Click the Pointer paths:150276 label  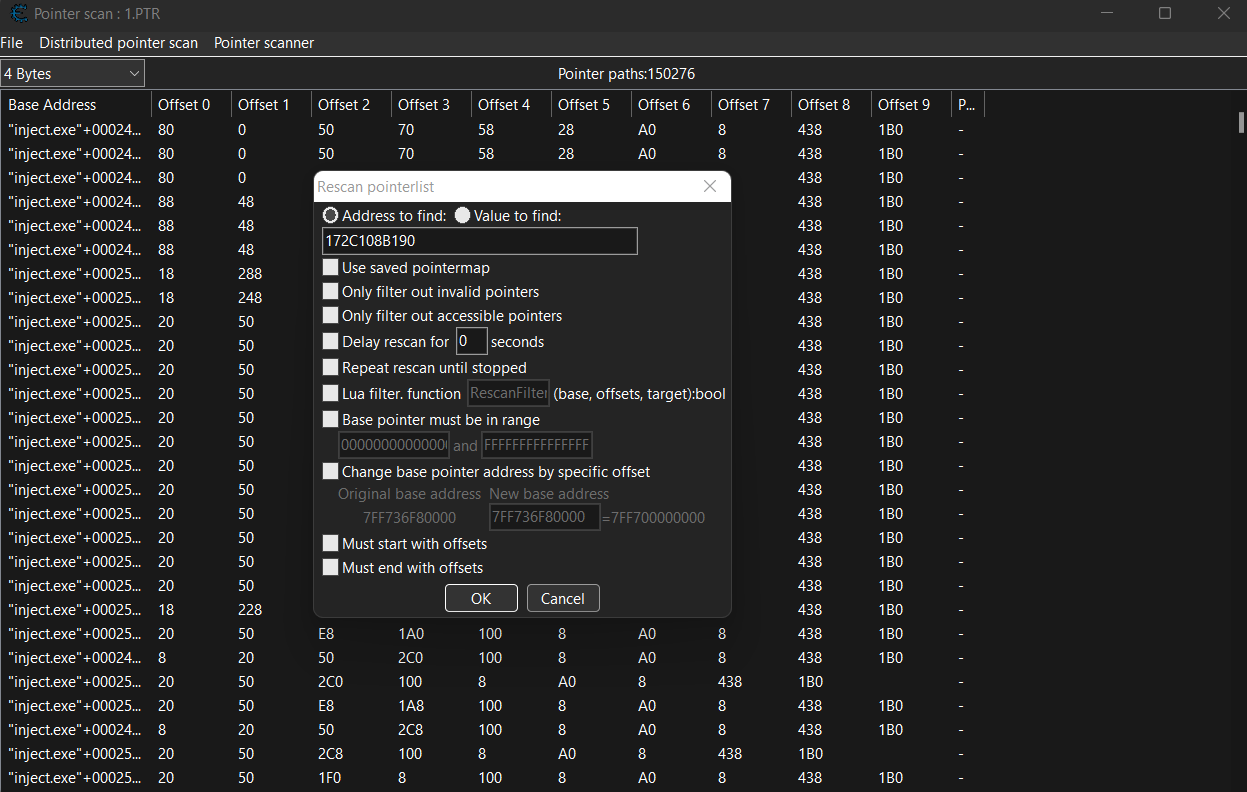coord(626,74)
